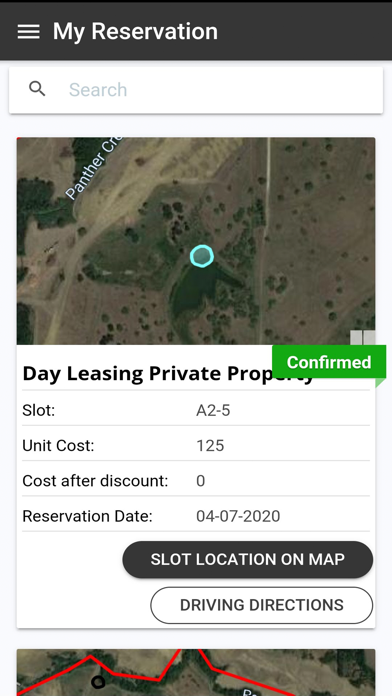Click the black circle marker on lower map
Viewport: 392px width, 696px height.
tap(98, 681)
